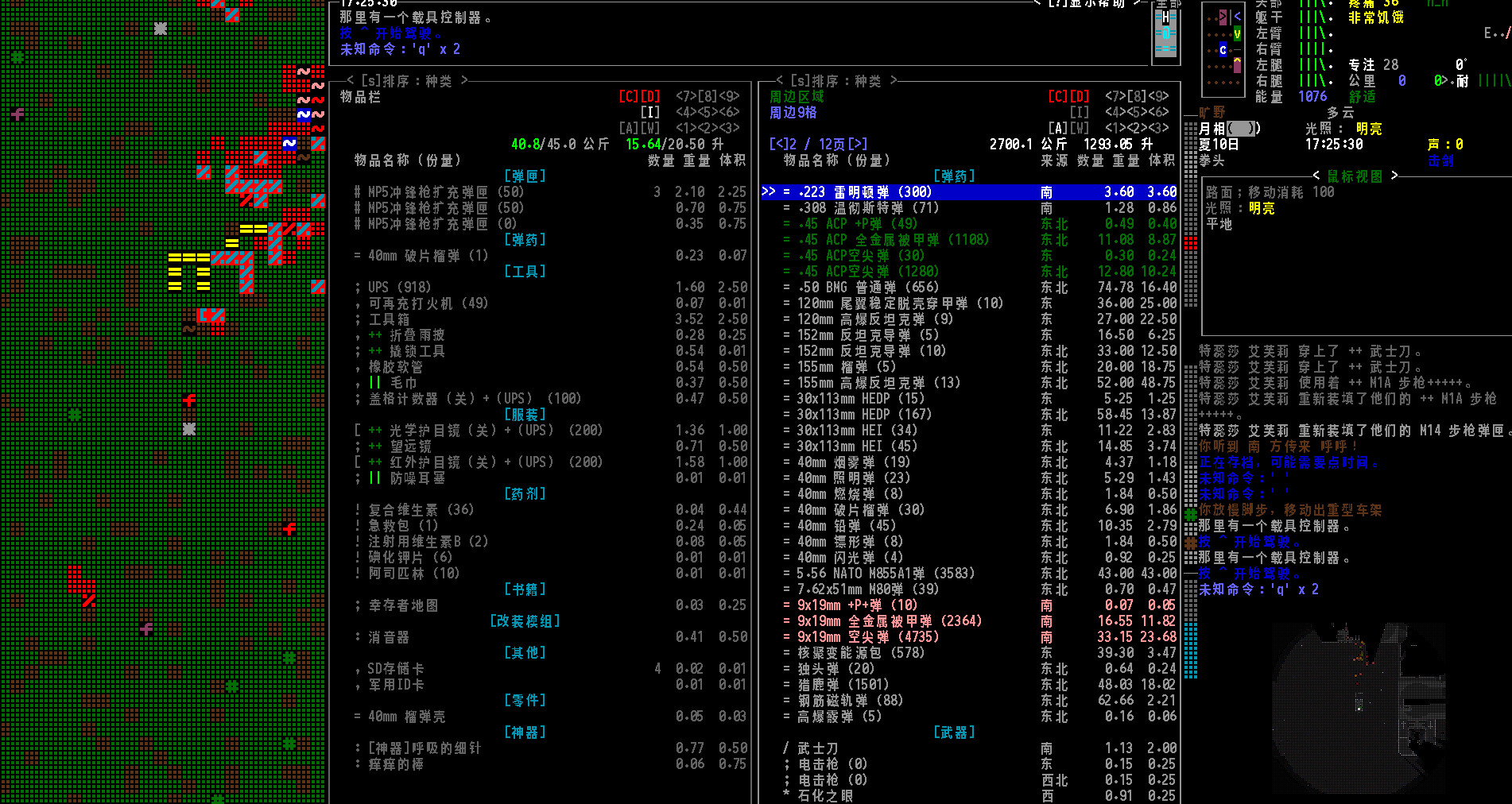
Task: Select 工具箱 row
Action: [549, 319]
